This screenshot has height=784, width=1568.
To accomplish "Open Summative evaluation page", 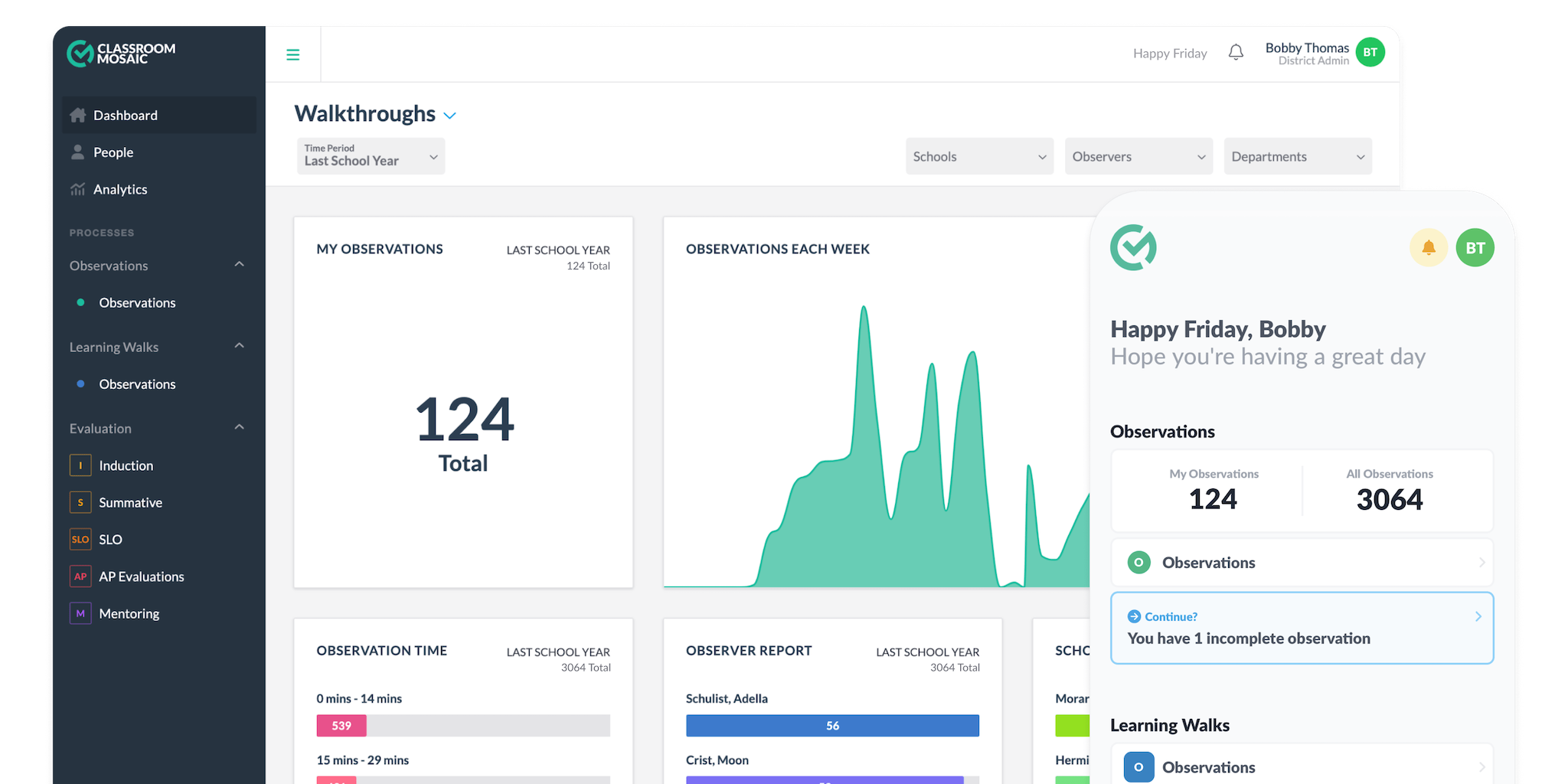I will tap(130, 502).
